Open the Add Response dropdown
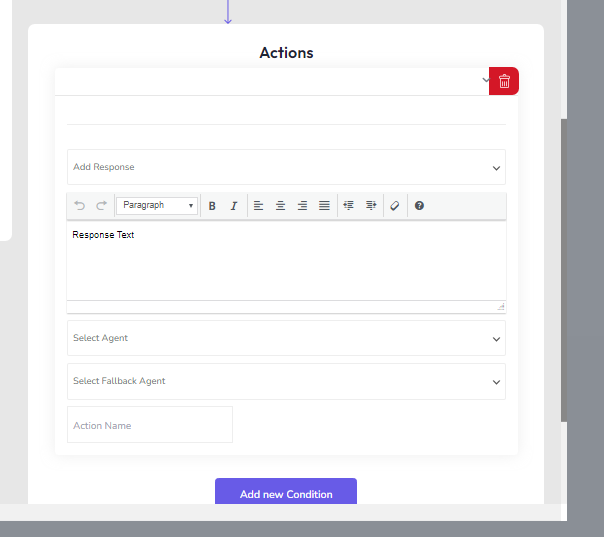Viewport: 604px width, 537px height. click(286, 167)
